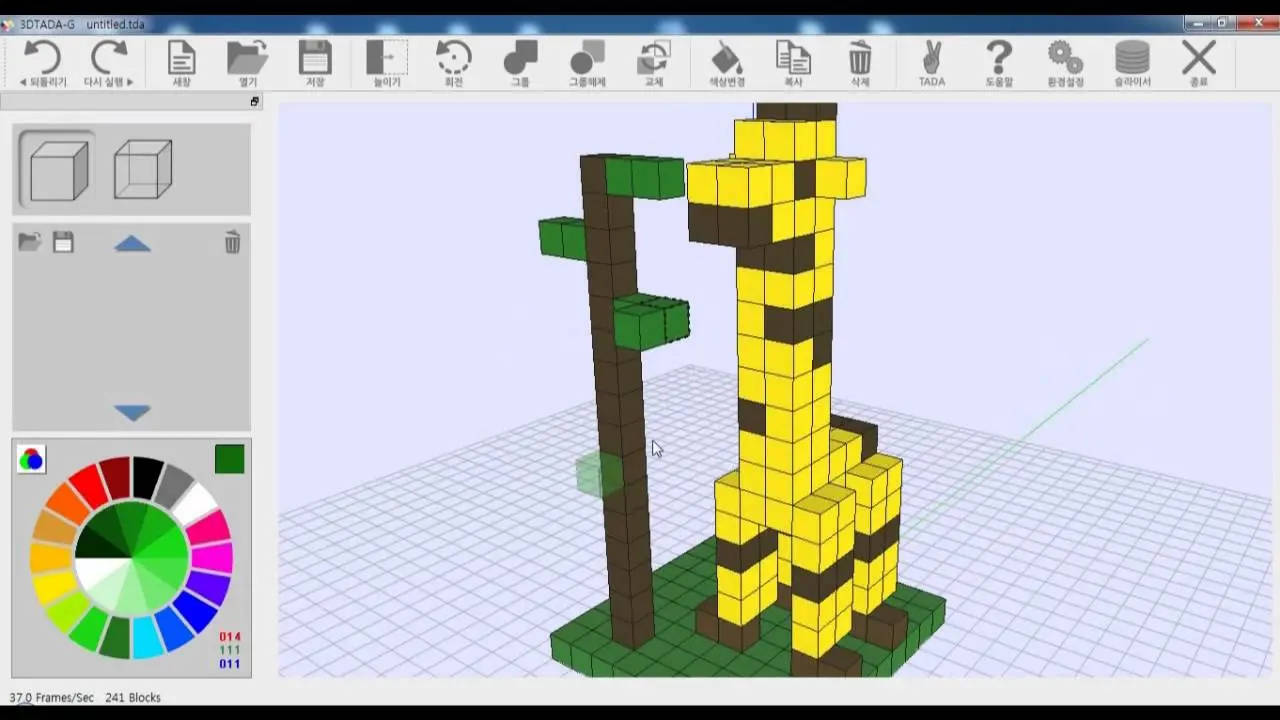Pick gray on the outer color ring
Image resolution: width=1280 pixels, height=720 pixels.
coord(175,485)
